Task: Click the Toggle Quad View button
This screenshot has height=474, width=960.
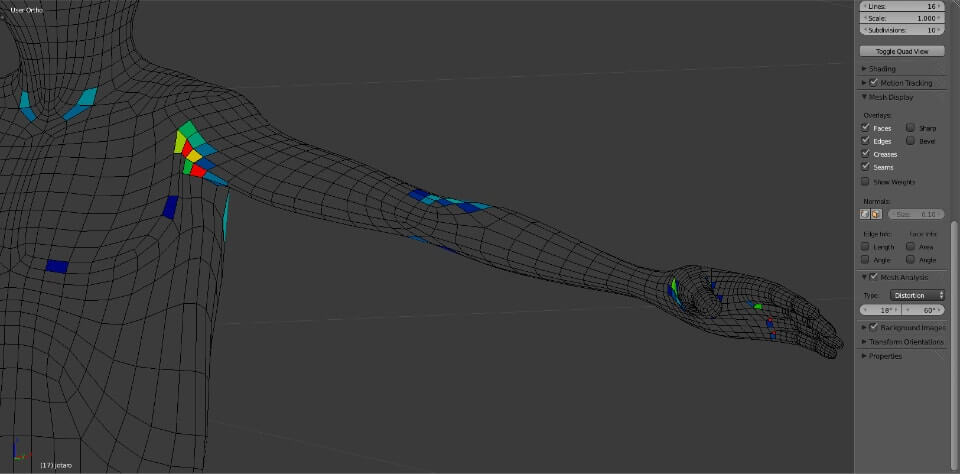Action: (x=902, y=51)
